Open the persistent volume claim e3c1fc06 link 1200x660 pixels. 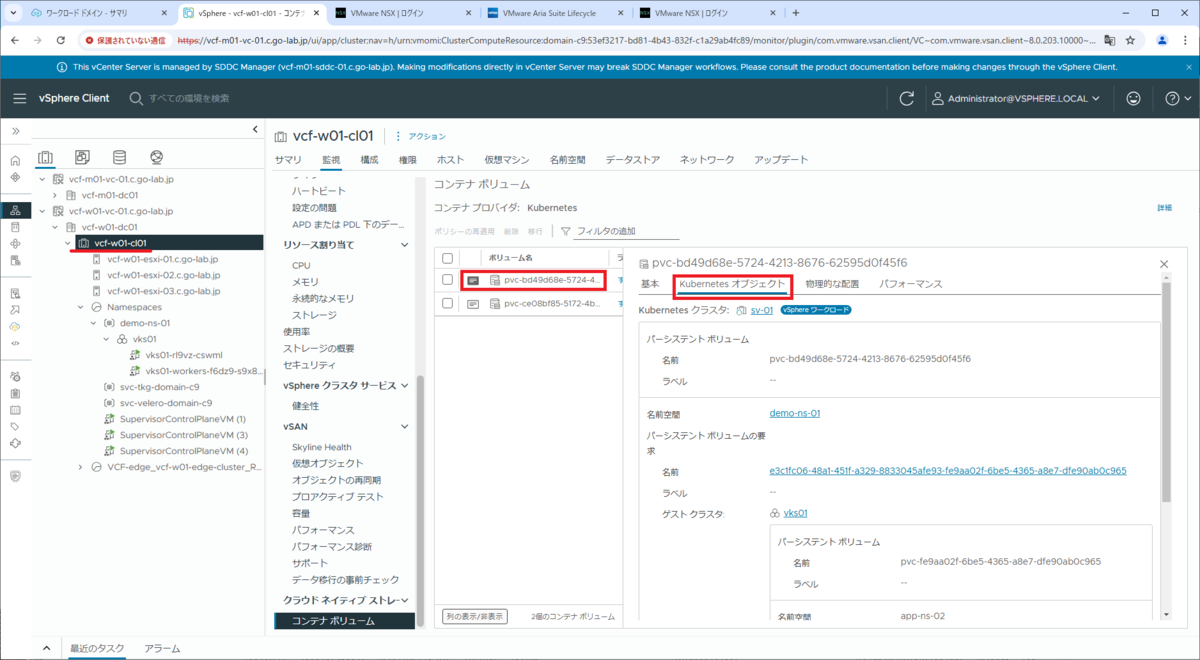click(948, 471)
